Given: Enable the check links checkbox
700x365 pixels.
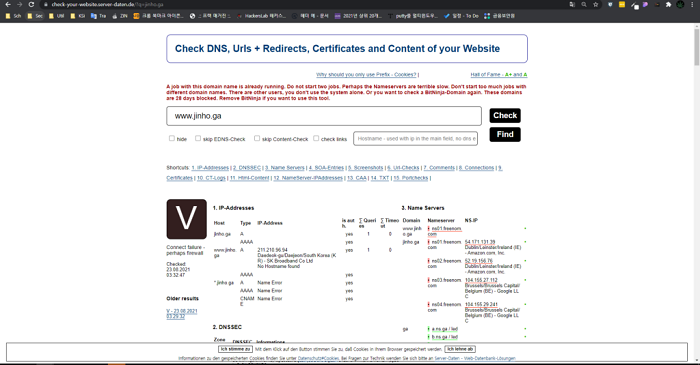Looking at the screenshot, I should tap(316, 138).
